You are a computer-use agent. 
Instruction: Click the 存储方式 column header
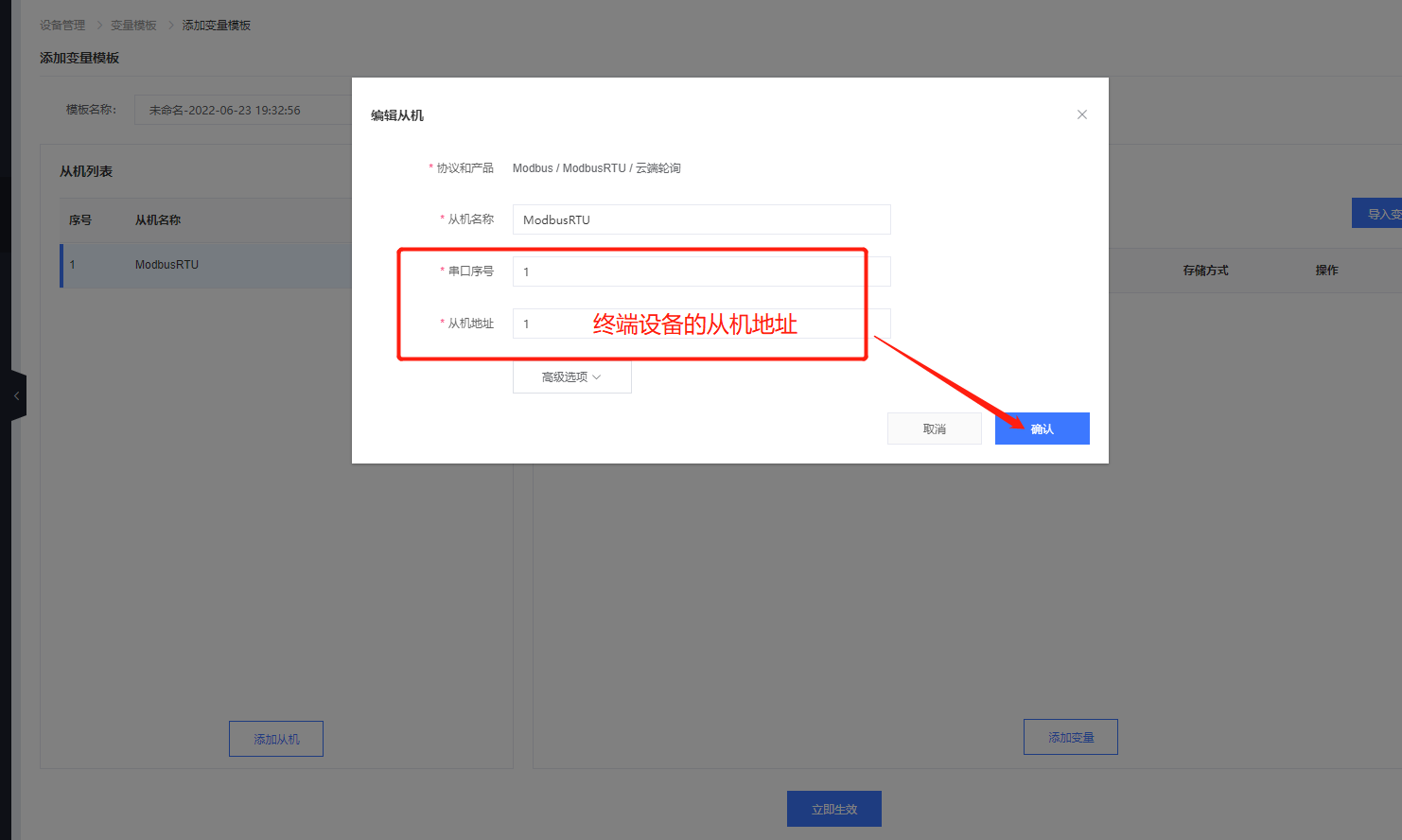[x=1205, y=271]
